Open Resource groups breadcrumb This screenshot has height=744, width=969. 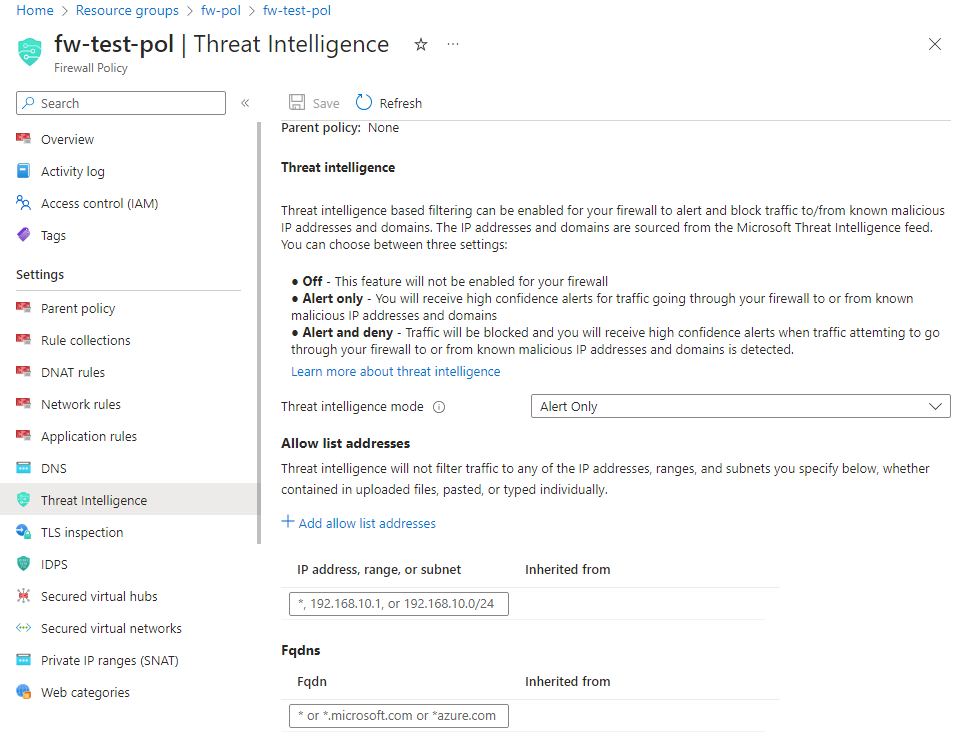point(127,11)
